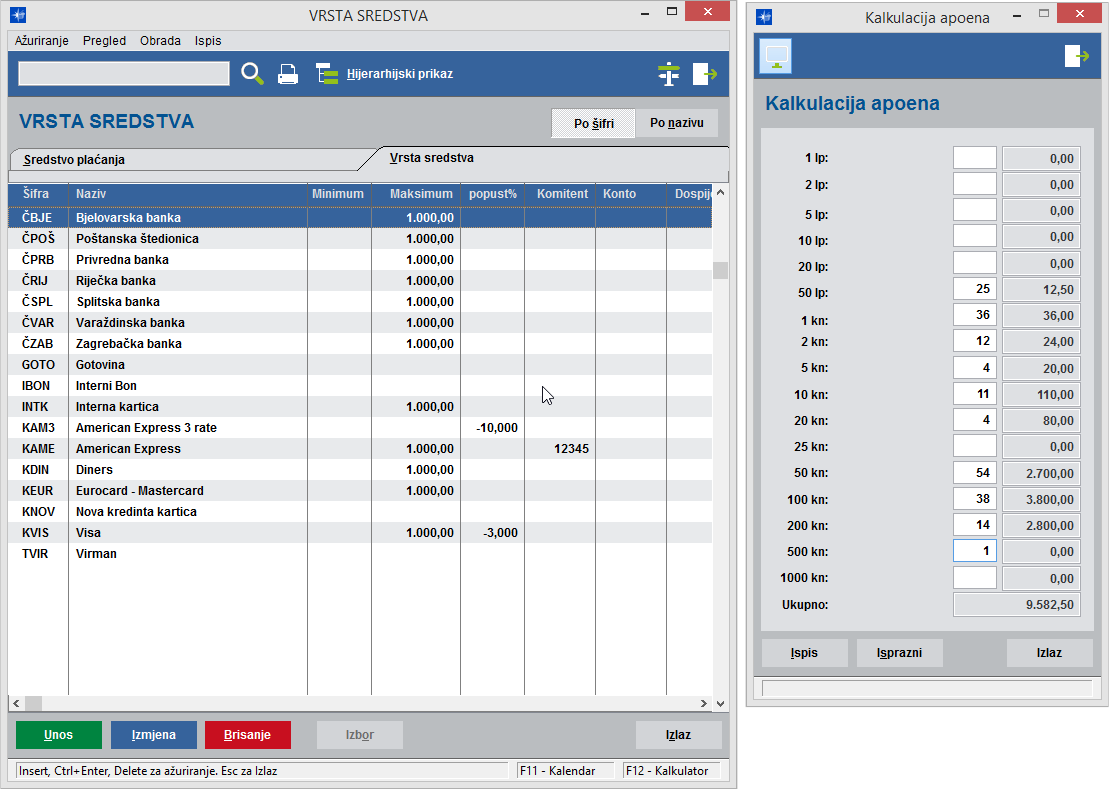The width and height of the screenshot is (1109, 789).
Task: Open the Obrada menu
Action: pyautogui.click(x=161, y=40)
